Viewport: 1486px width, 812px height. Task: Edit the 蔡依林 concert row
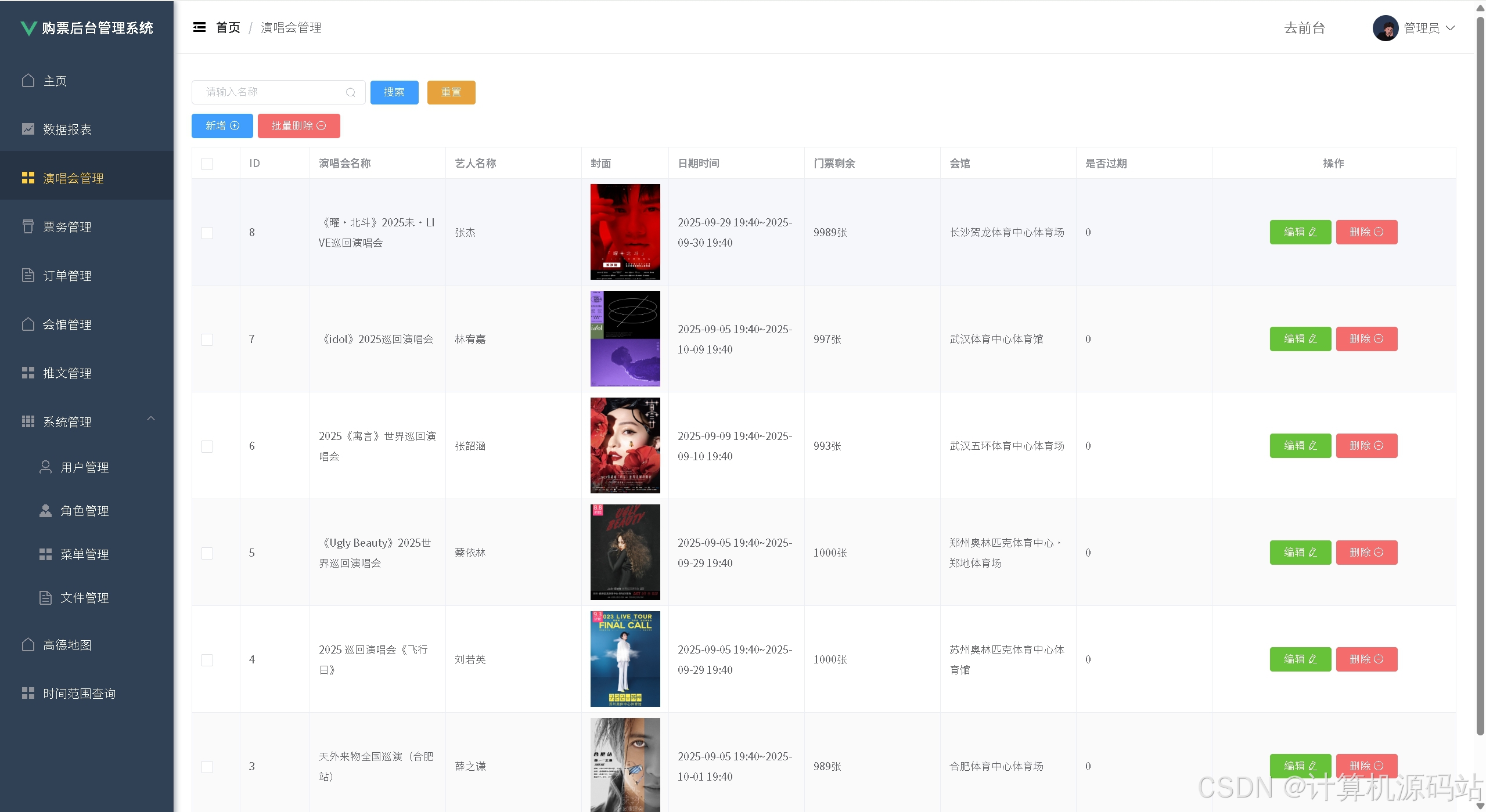pyautogui.click(x=1300, y=553)
